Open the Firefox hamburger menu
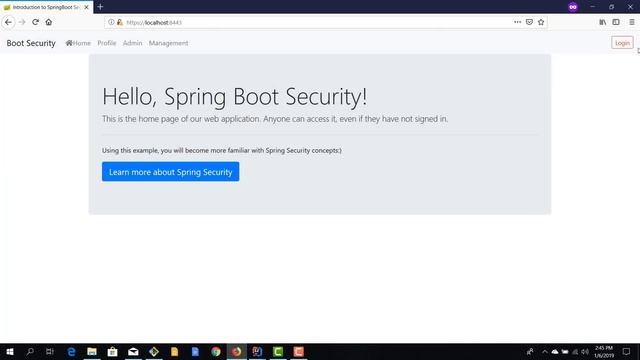Screen dimensions: 640x360 pyautogui.click(x=631, y=22)
